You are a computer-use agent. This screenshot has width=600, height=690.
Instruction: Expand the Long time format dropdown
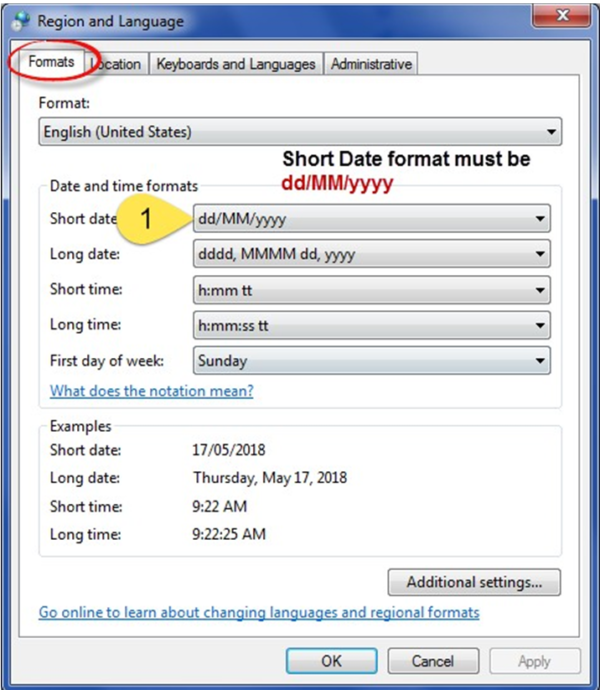pos(371,325)
